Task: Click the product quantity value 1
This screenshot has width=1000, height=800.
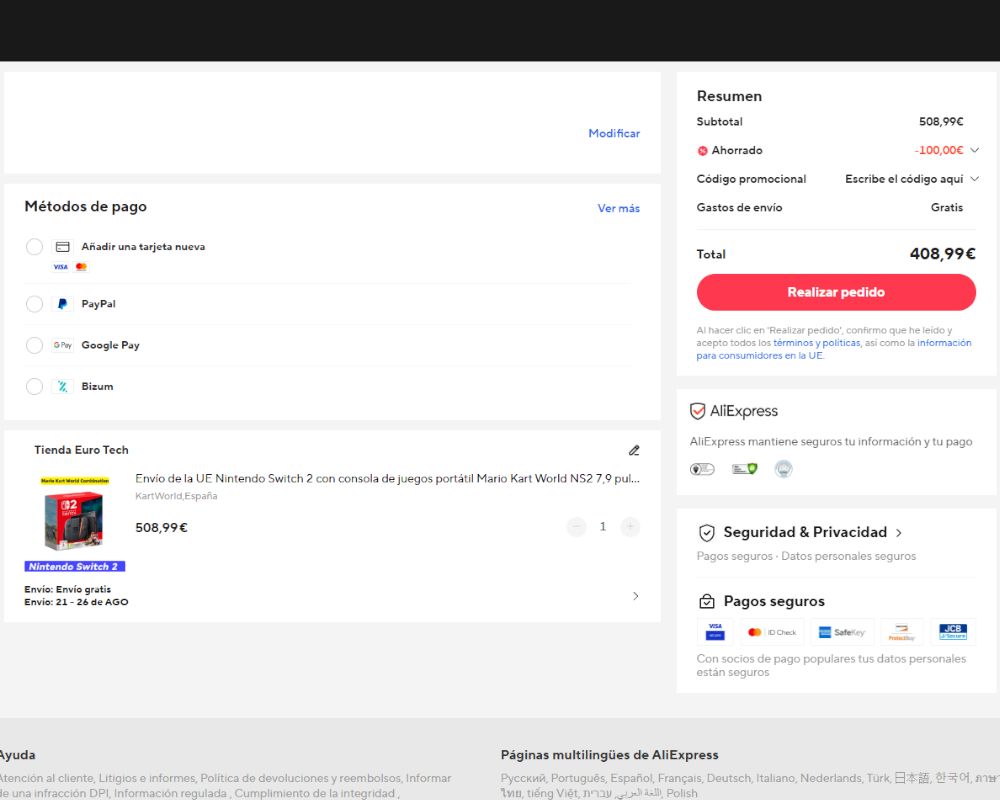Action: (603, 526)
